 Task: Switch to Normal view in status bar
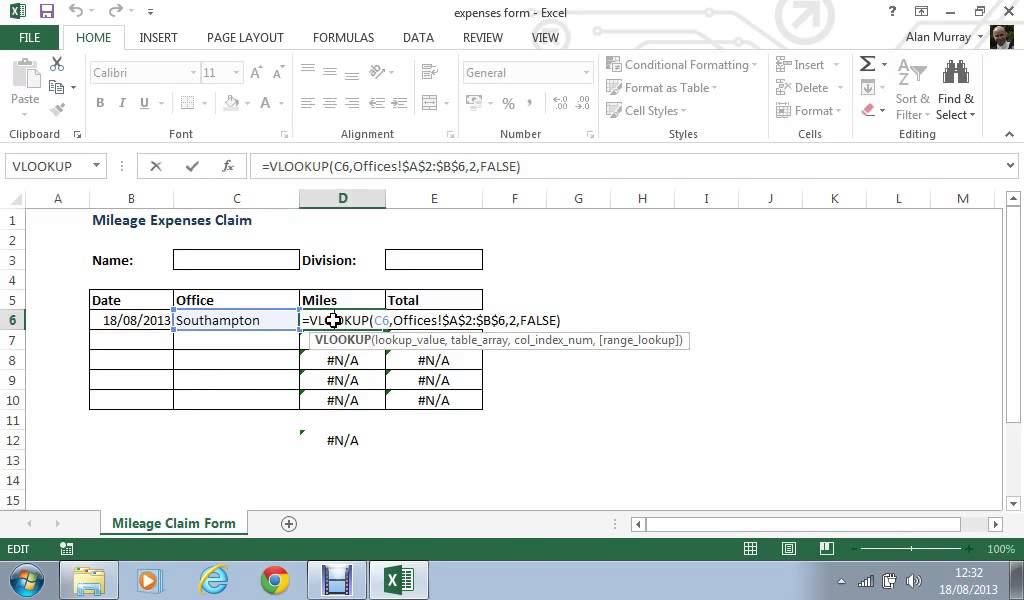[x=750, y=549]
